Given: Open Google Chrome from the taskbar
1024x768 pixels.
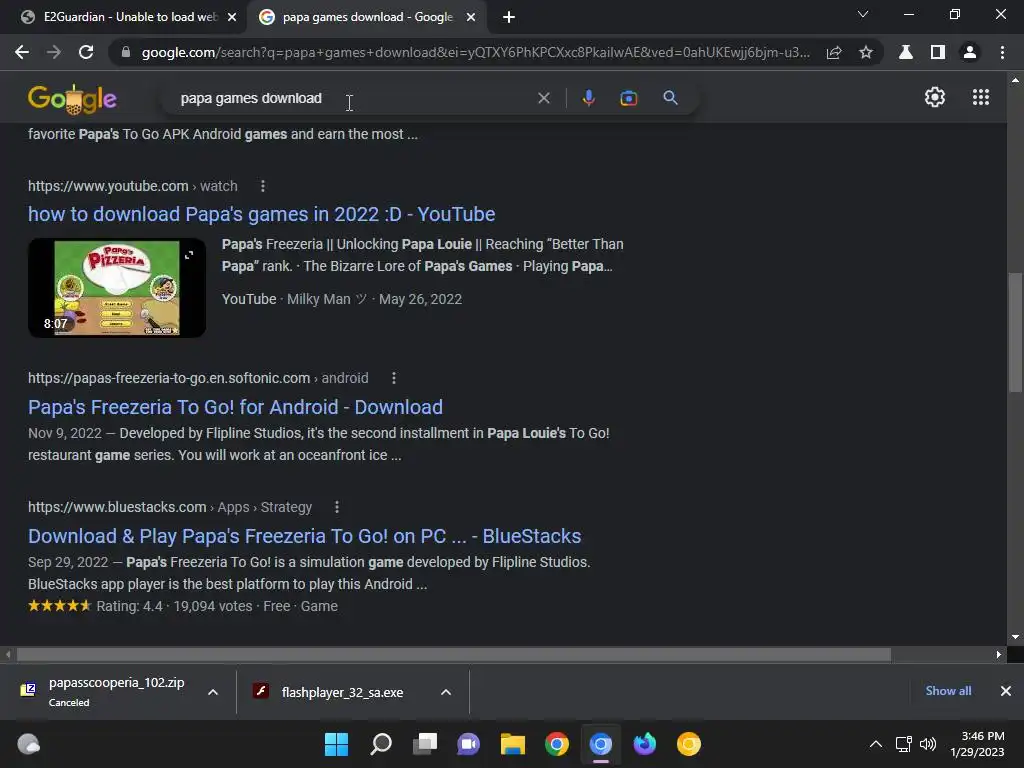Looking at the screenshot, I should tap(557, 744).
